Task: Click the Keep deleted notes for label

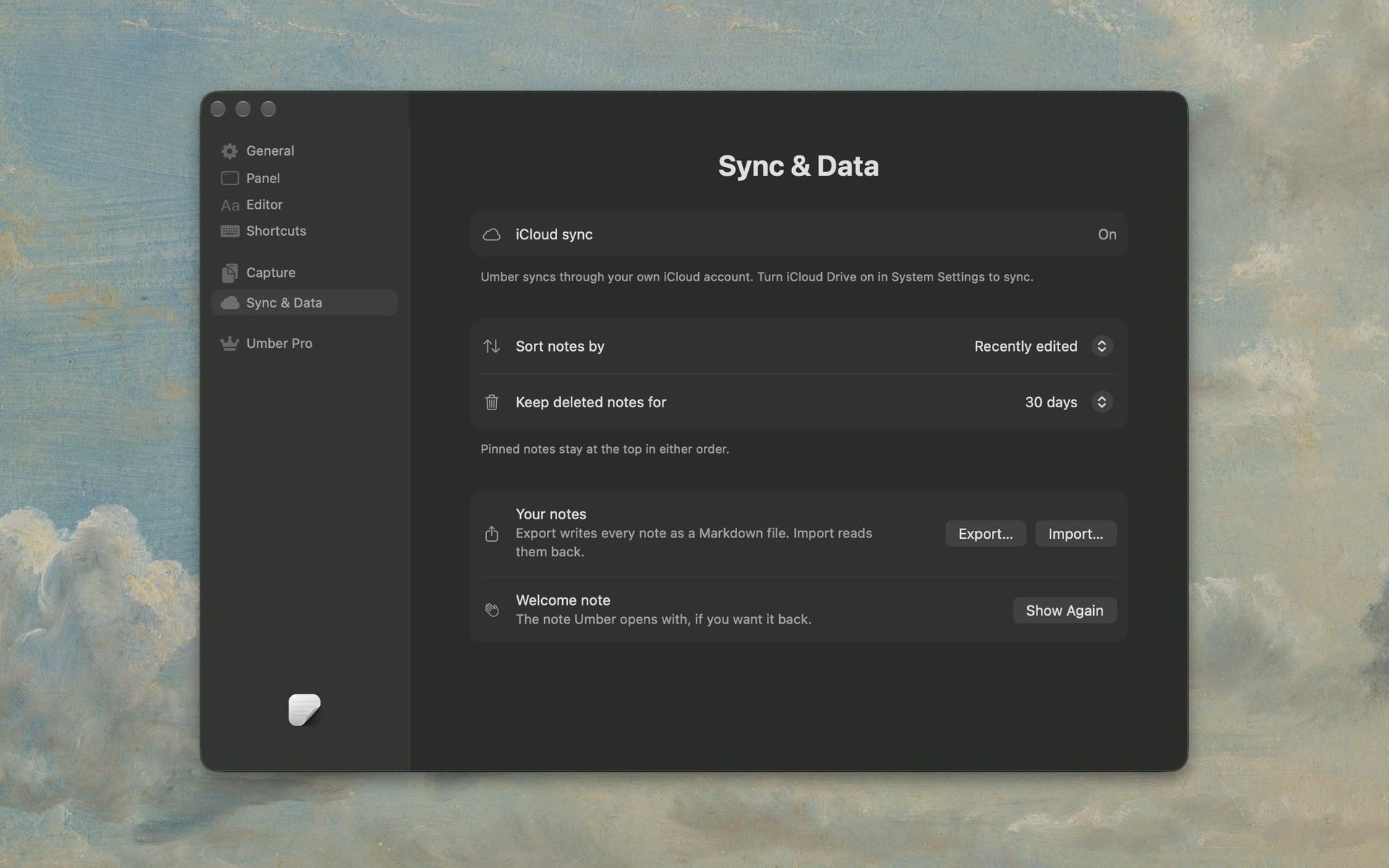Action: (591, 402)
